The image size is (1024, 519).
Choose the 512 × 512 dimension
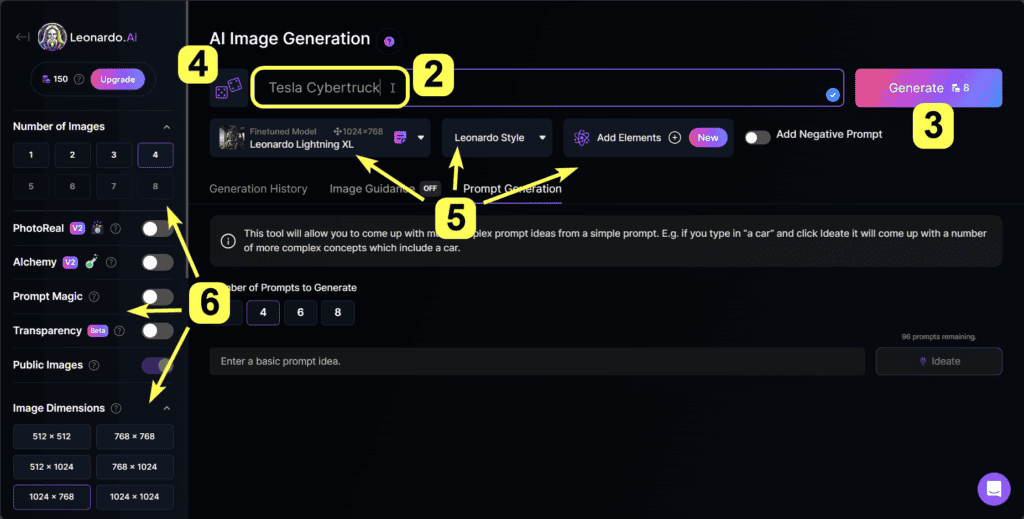[x=52, y=437]
